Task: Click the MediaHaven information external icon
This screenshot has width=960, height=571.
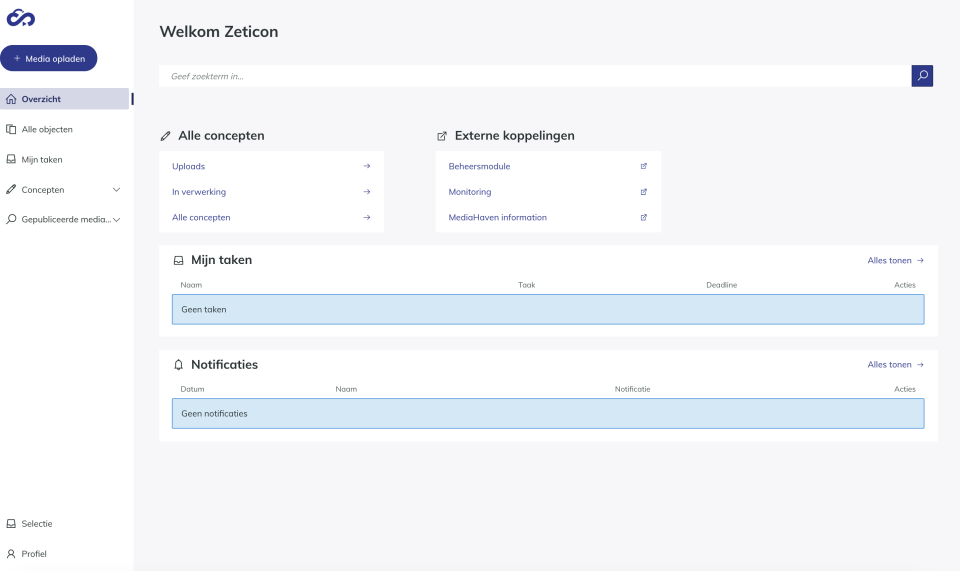Action: [x=643, y=217]
